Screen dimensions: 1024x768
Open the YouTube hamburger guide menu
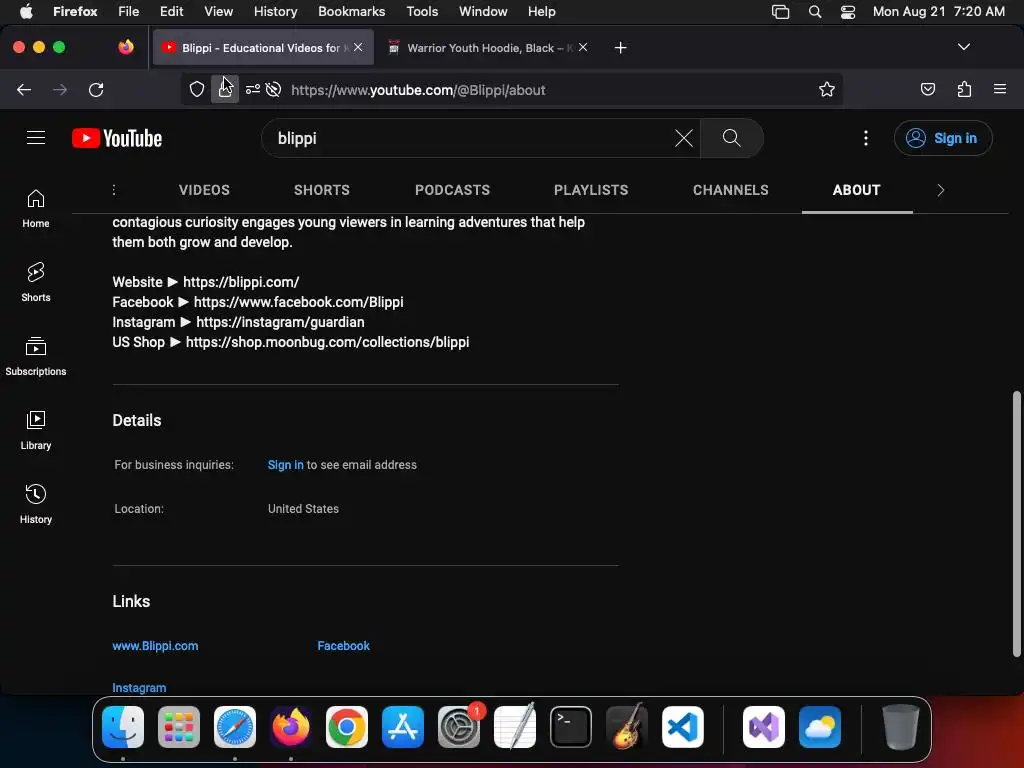(36, 138)
